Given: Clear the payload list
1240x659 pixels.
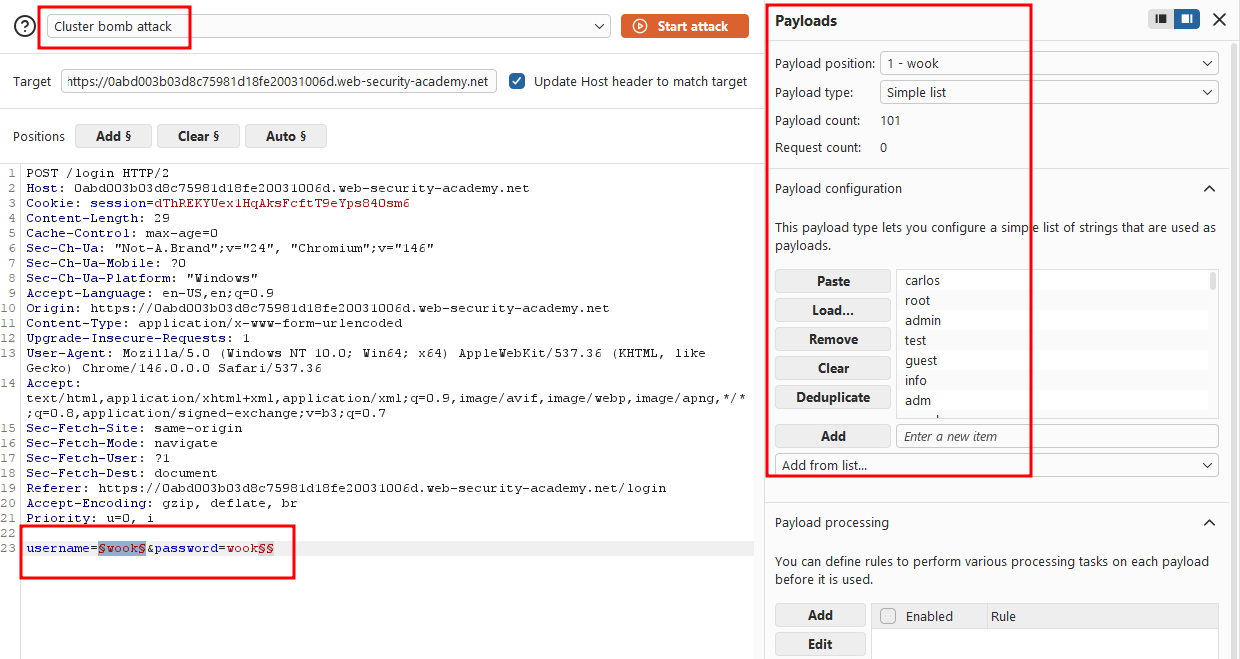Looking at the screenshot, I should [x=833, y=368].
